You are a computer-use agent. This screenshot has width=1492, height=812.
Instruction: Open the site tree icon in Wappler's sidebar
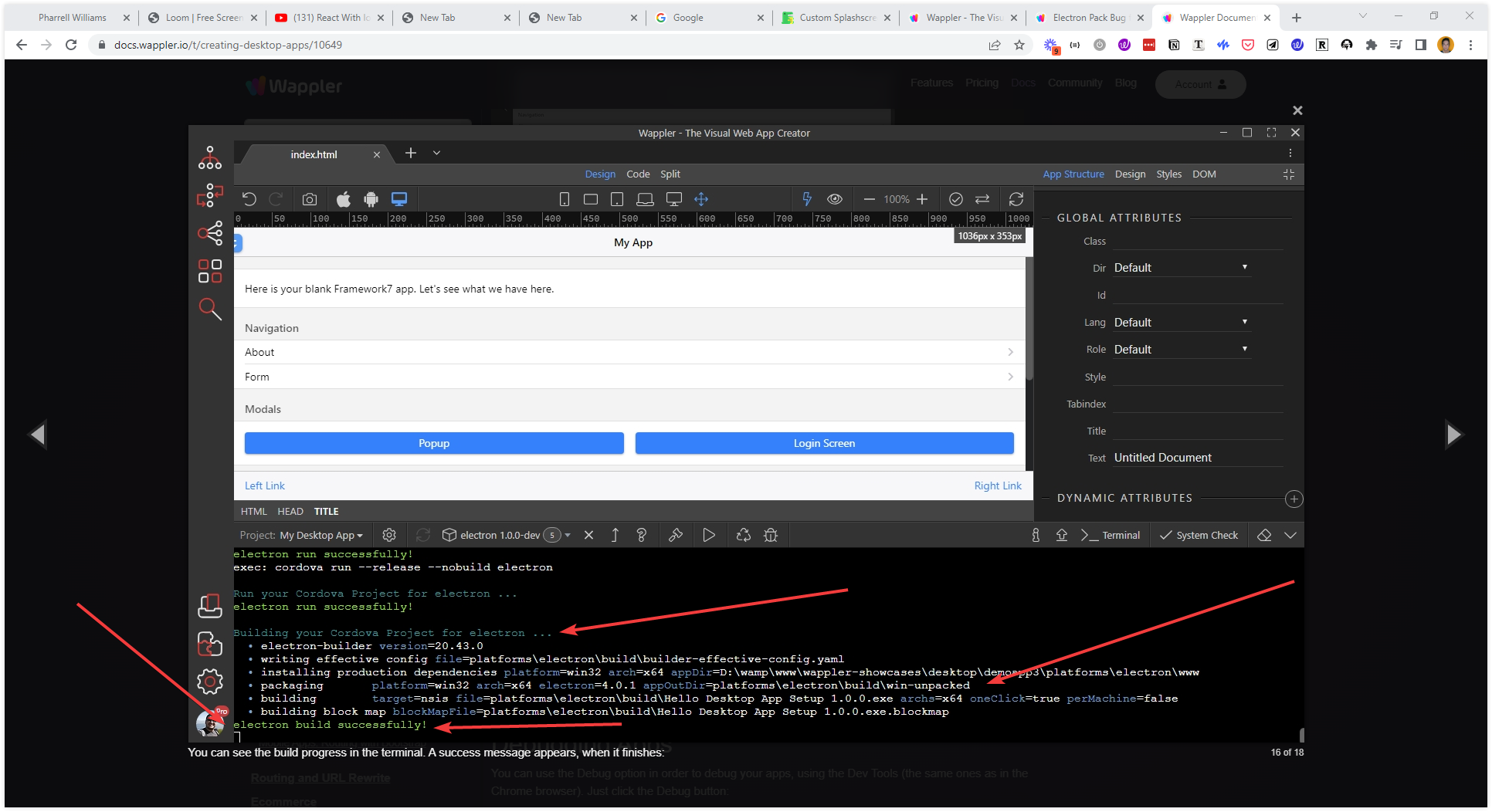click(x=209, y=157)
